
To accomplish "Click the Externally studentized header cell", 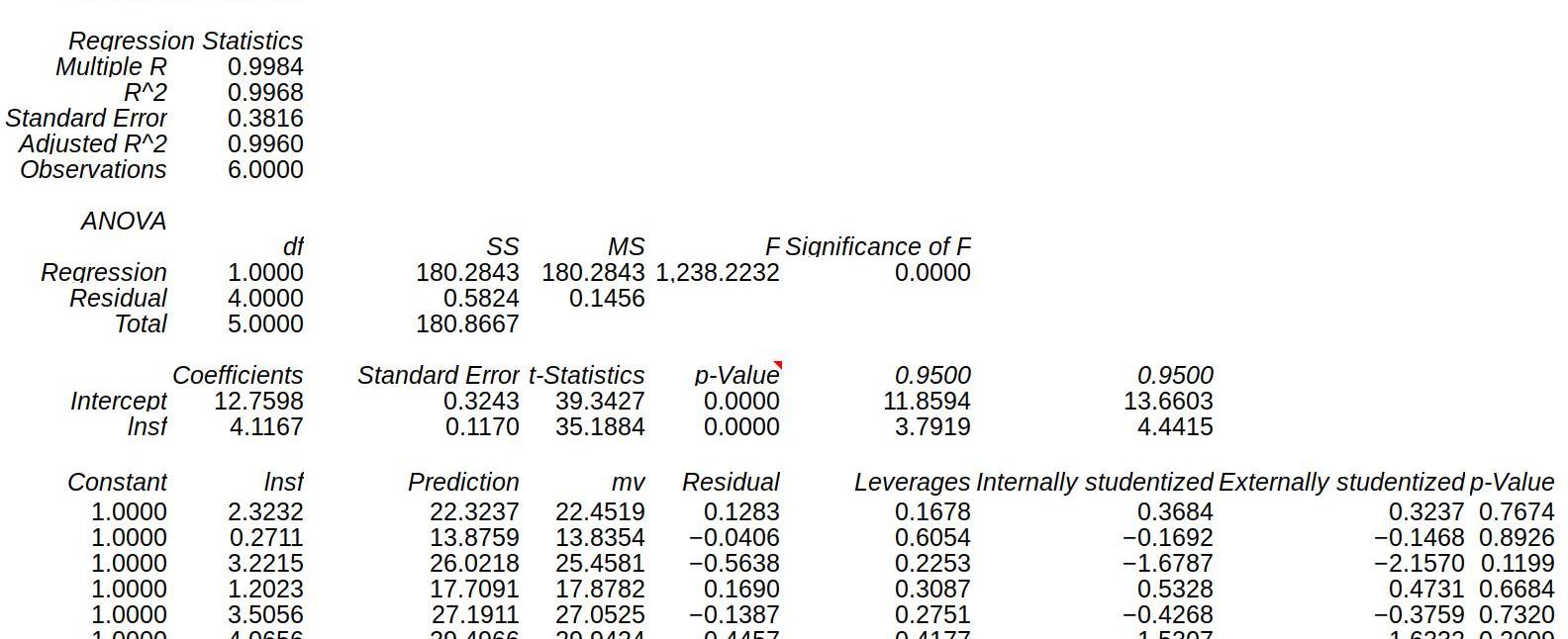I will (1340, 482).
